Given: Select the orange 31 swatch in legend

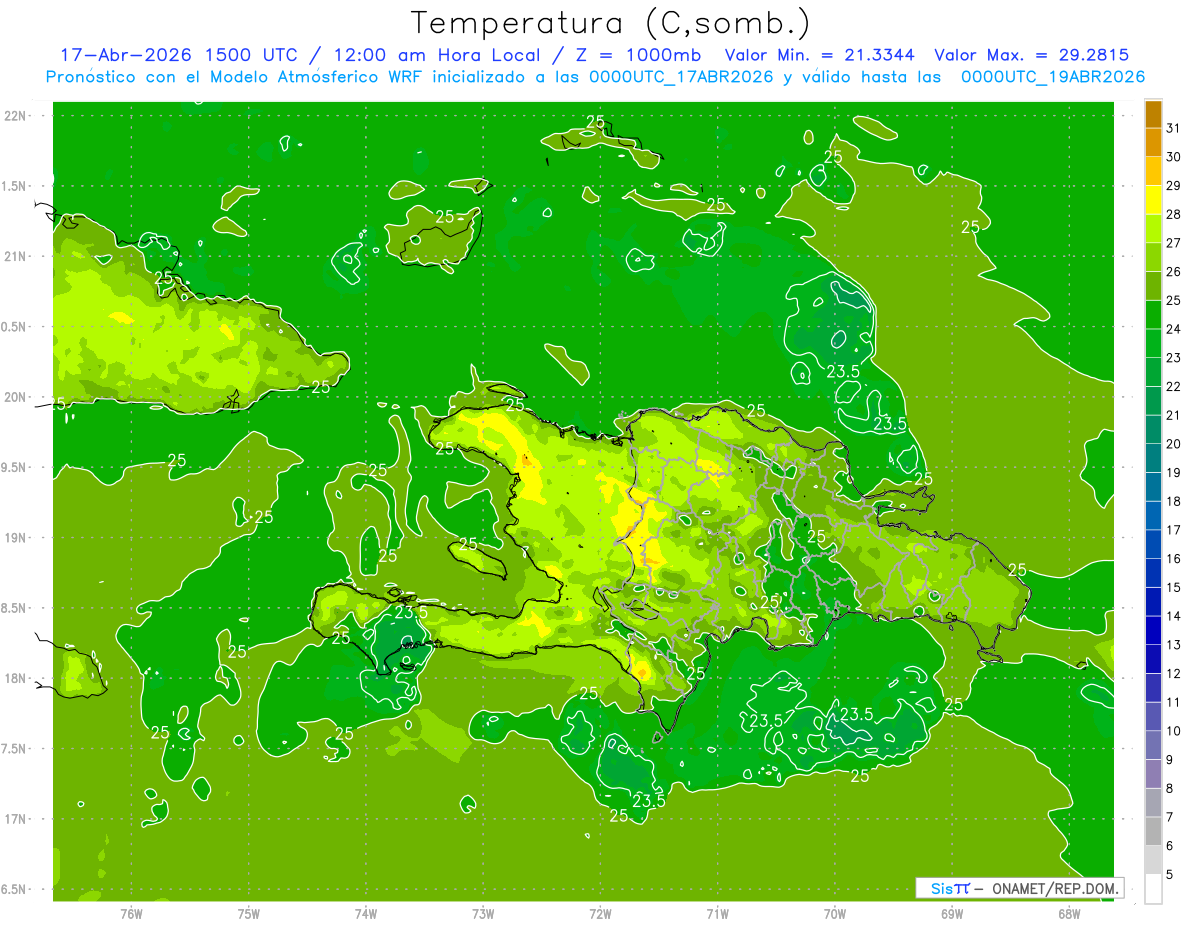Looking at the screenshot, I should pyautogui.click(x=1153, y=114).
